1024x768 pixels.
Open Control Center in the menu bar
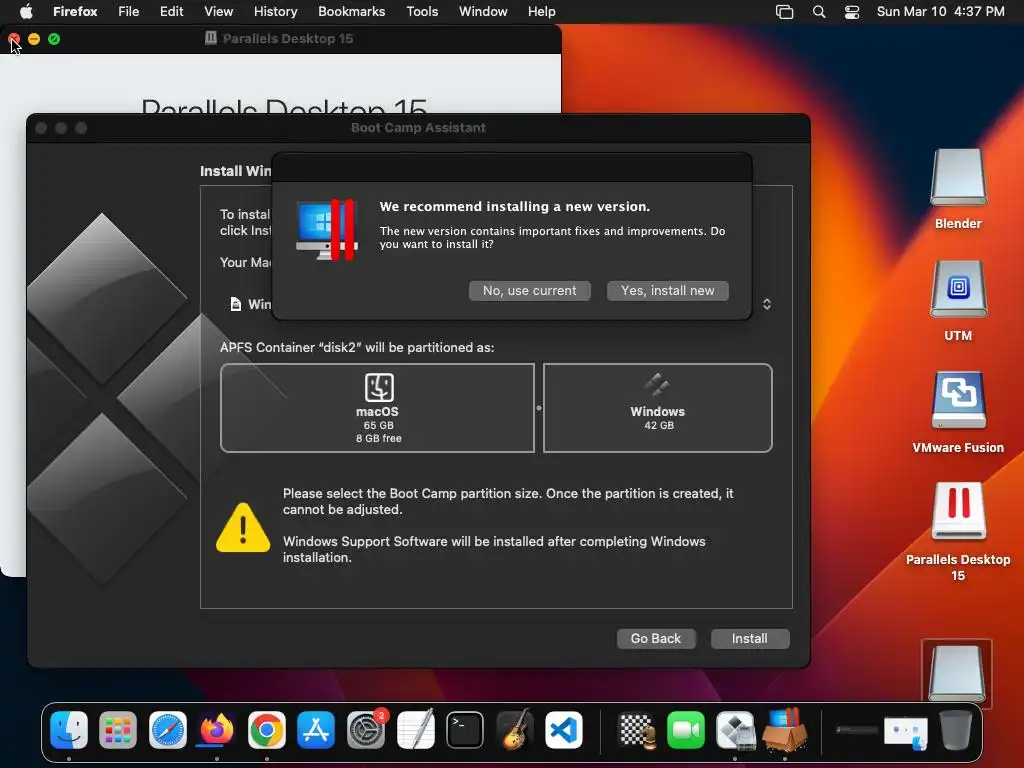pos(852,12)
